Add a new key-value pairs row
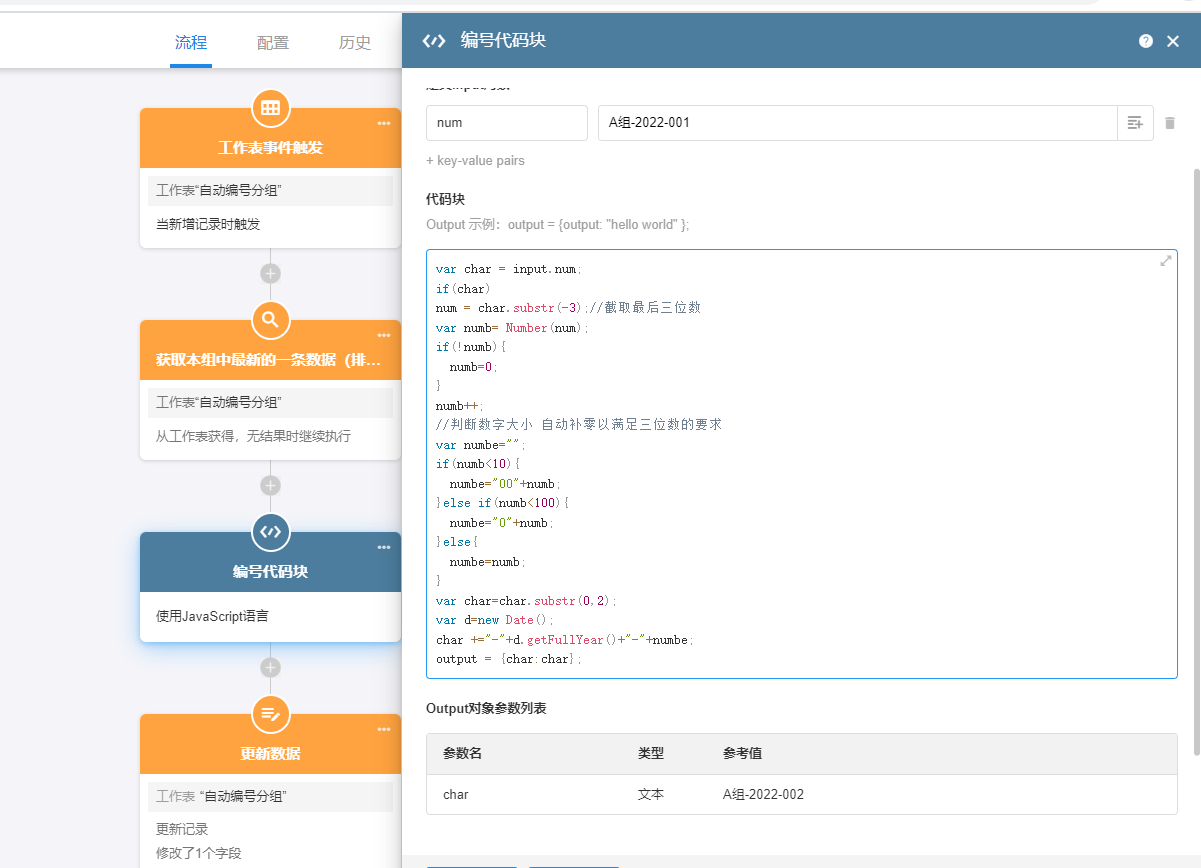This screenshot has width=1201, height=868. (475, 161)
